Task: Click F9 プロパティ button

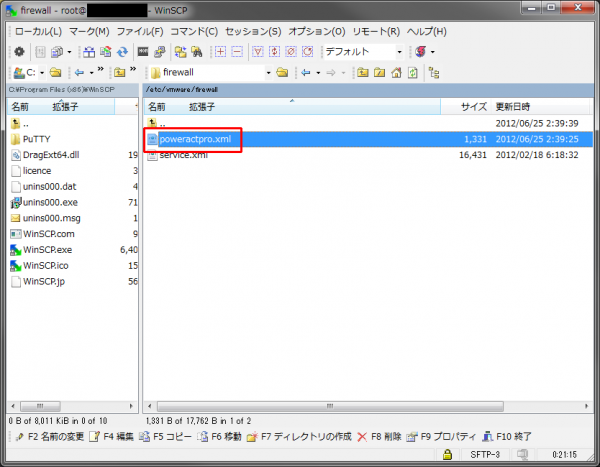Action: tap(442, 436)
